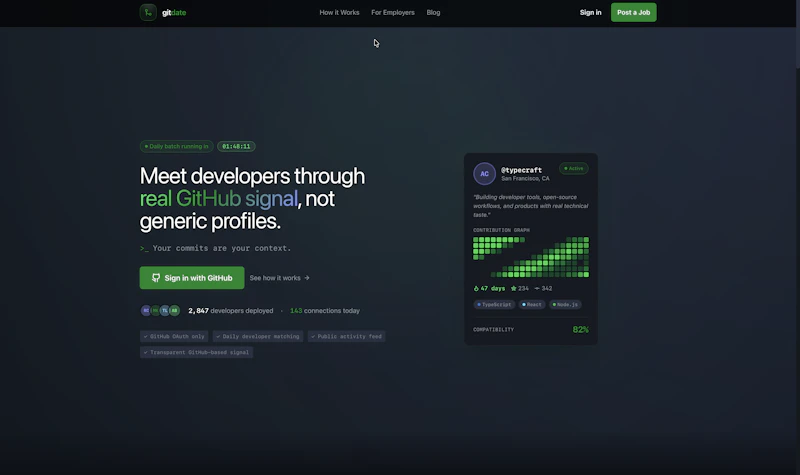Click the @typecraft username
Viewport: 800px width, 475px height.
[x=521, y=170]
